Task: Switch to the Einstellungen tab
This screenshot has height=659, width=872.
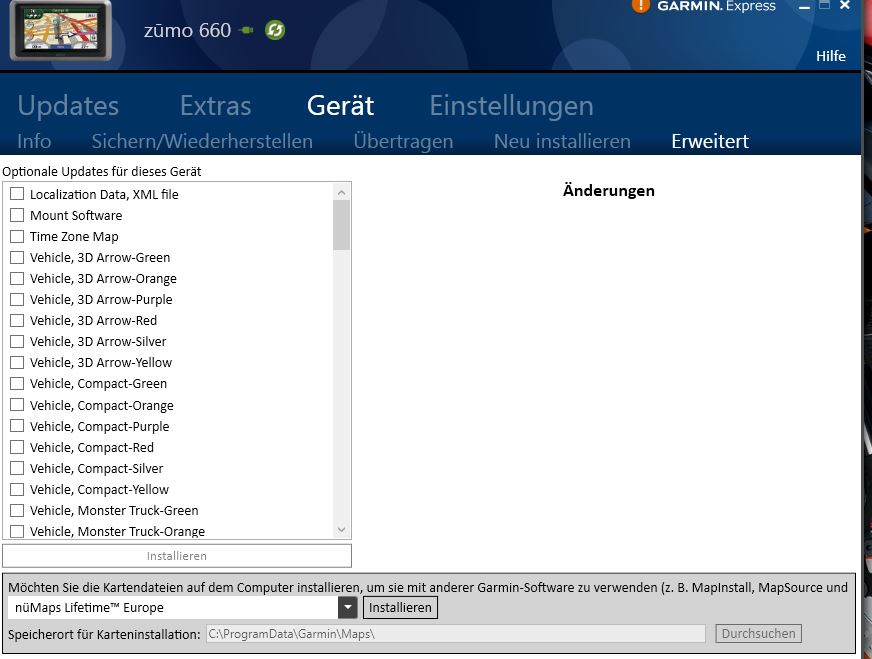Action: [511, 105]
